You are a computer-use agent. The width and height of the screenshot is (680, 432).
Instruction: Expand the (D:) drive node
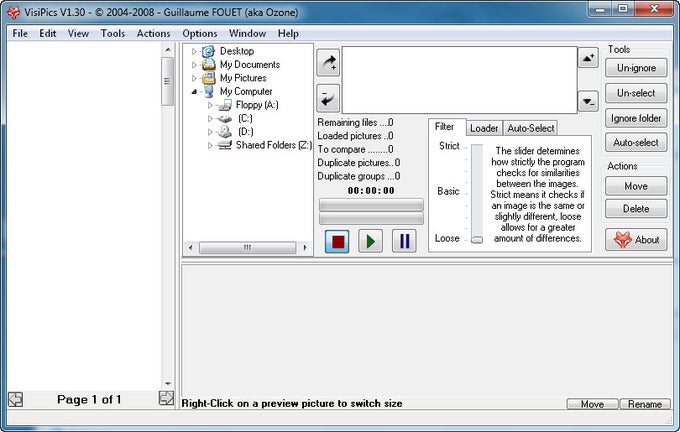coord(210,132)
